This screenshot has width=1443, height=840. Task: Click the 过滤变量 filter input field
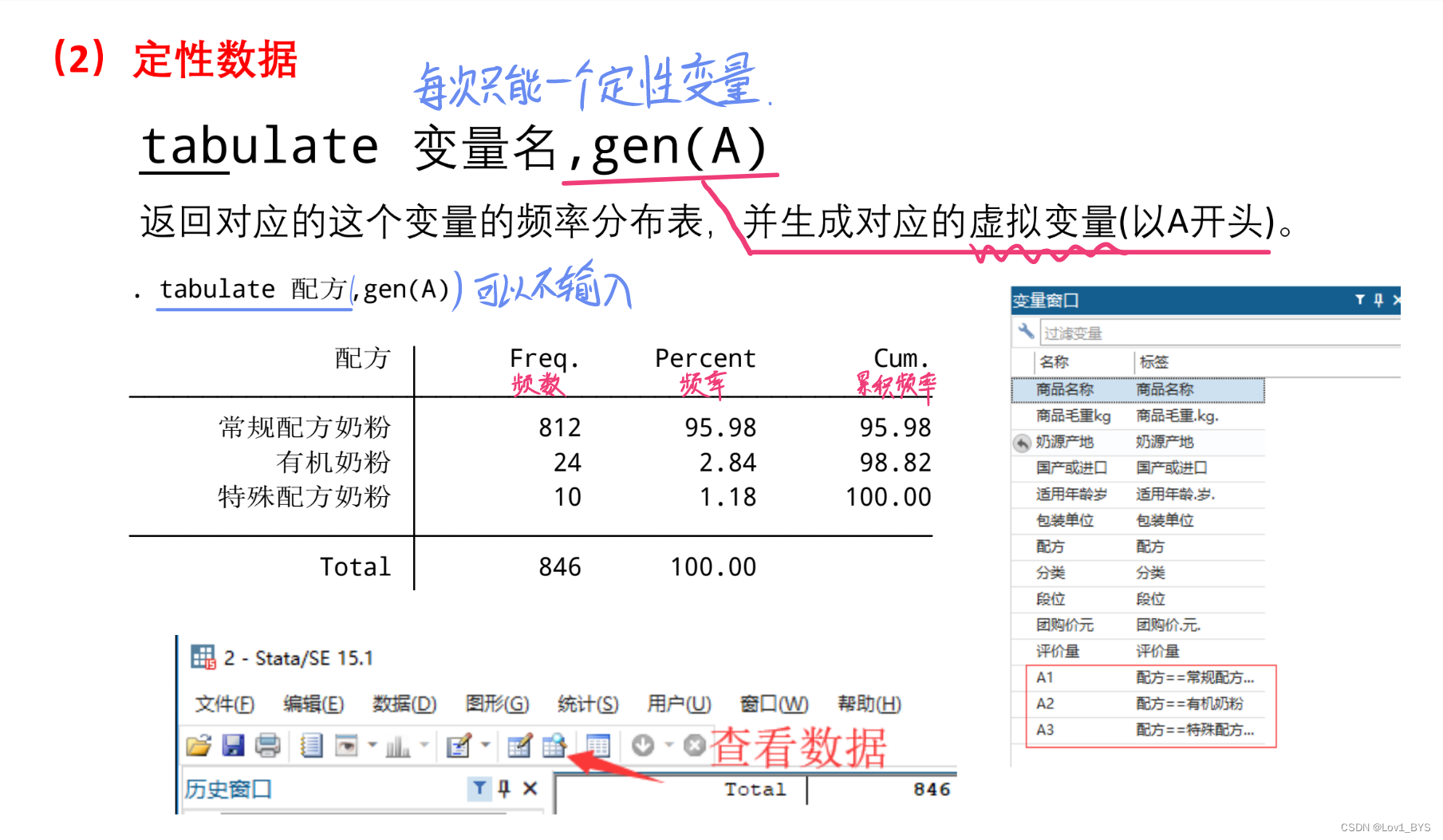point(1197,333)
